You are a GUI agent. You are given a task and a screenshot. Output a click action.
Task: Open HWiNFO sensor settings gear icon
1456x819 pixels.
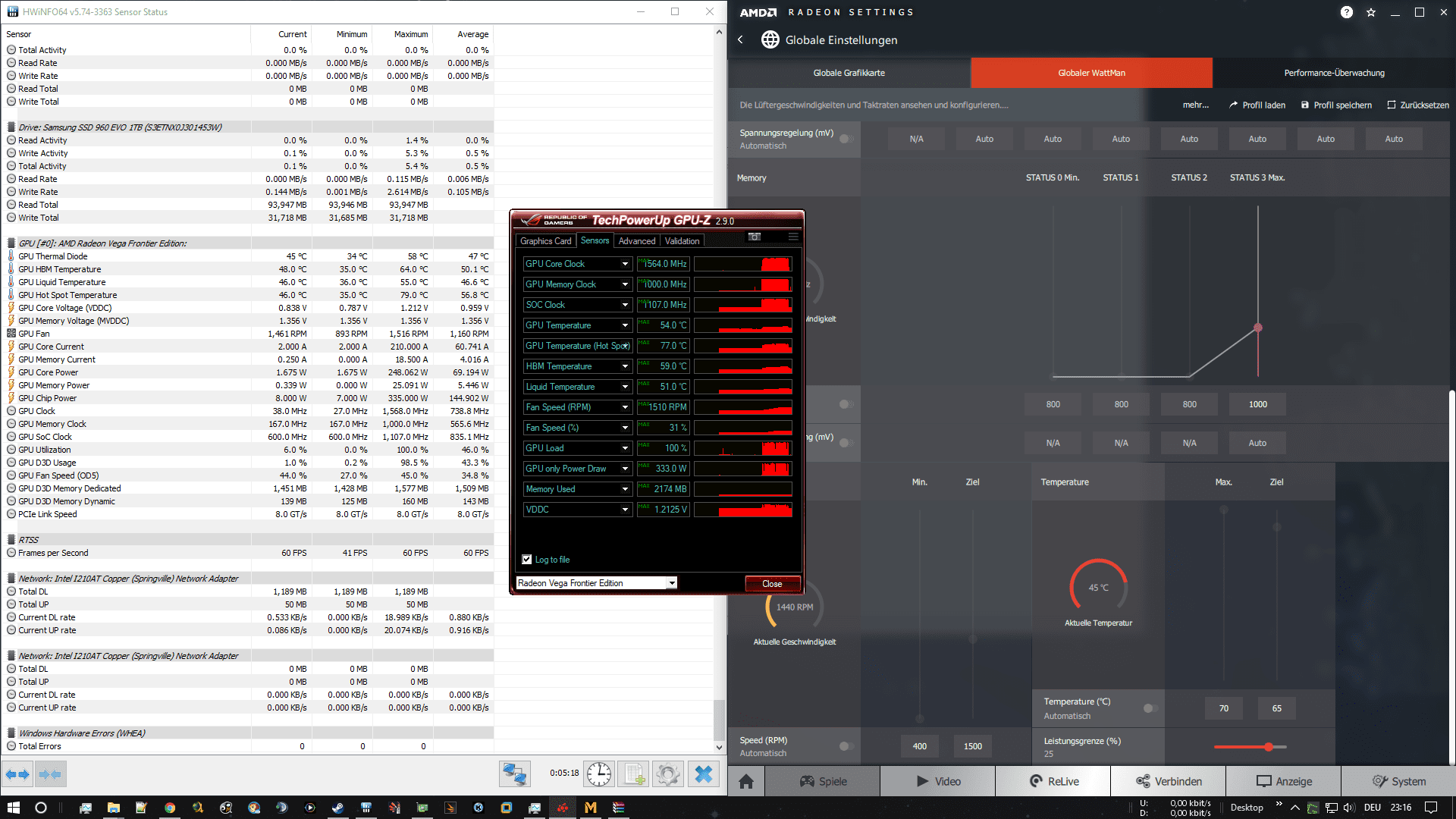668,774
